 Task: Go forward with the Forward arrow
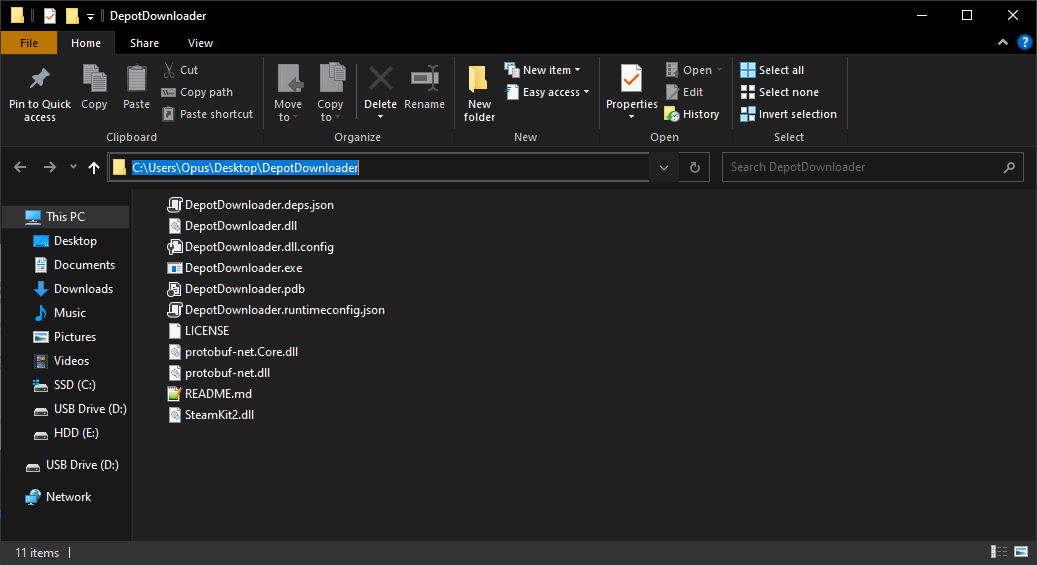50,167
